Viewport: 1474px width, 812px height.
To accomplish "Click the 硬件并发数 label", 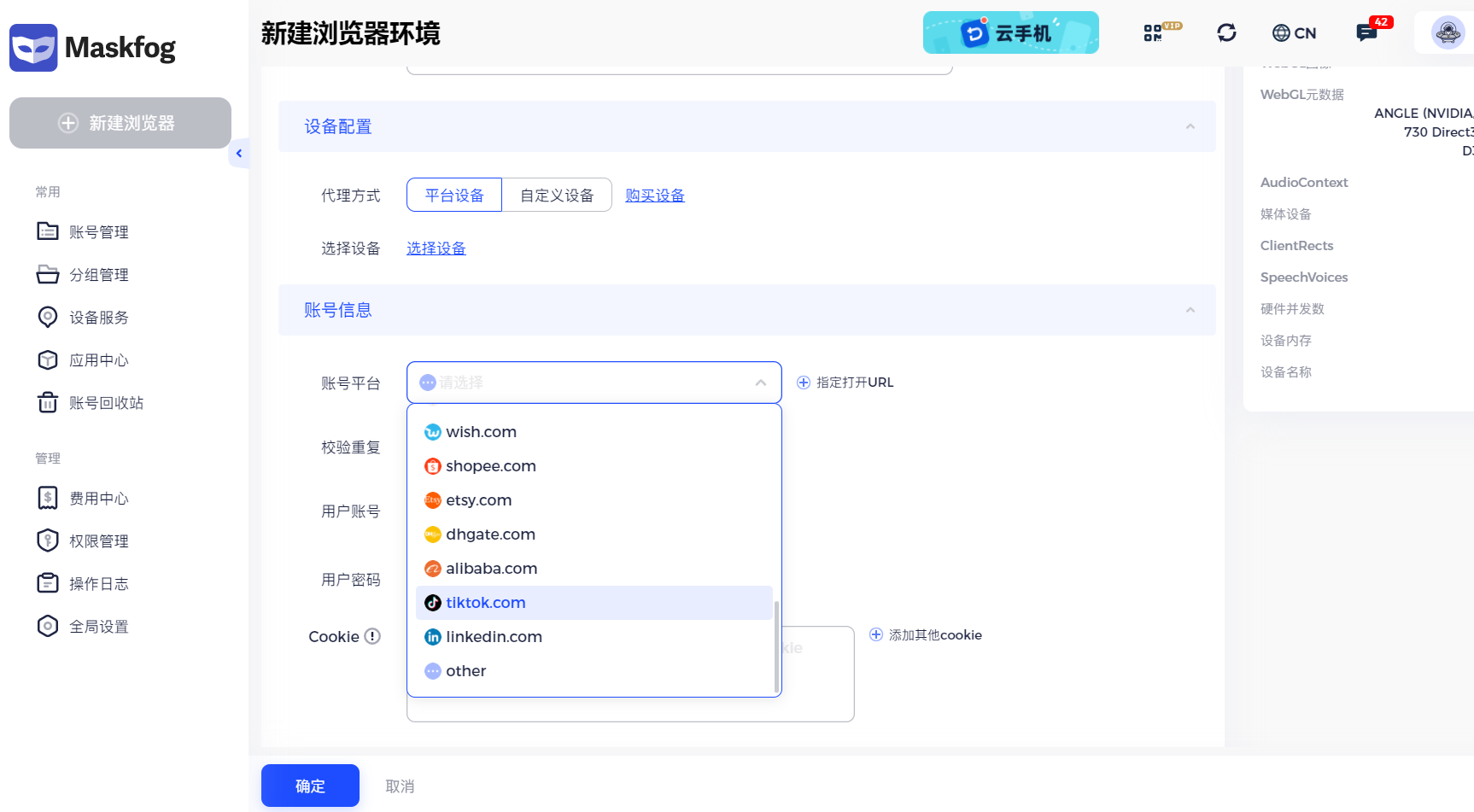I will coord(1292,308).
